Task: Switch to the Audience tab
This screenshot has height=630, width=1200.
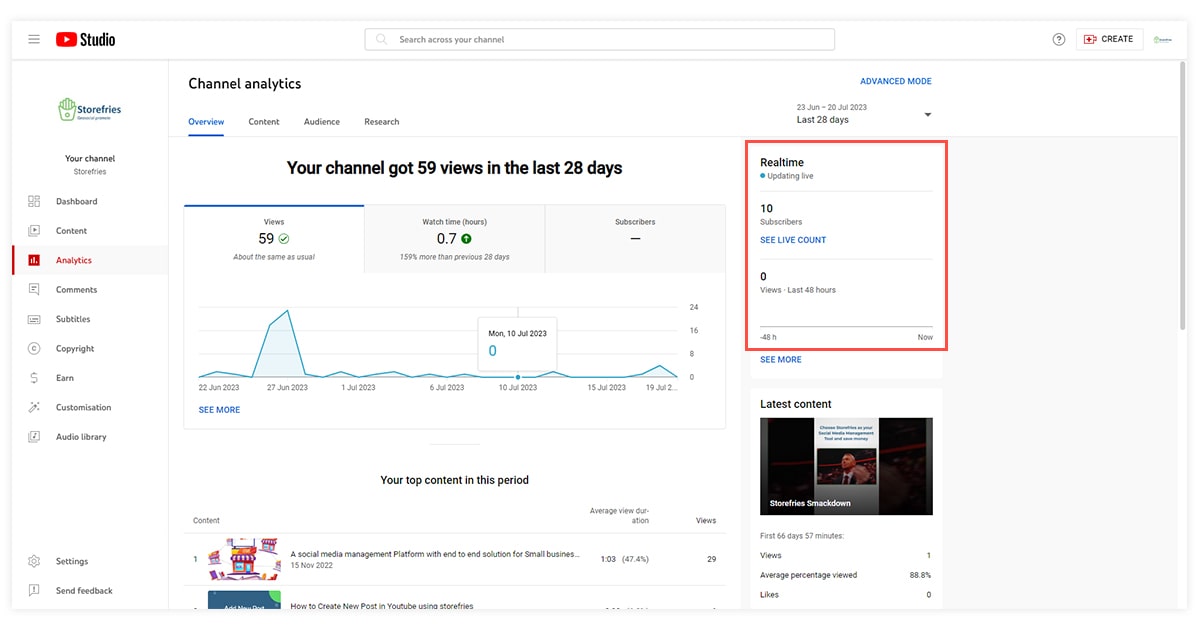Action: click(321, 122)
